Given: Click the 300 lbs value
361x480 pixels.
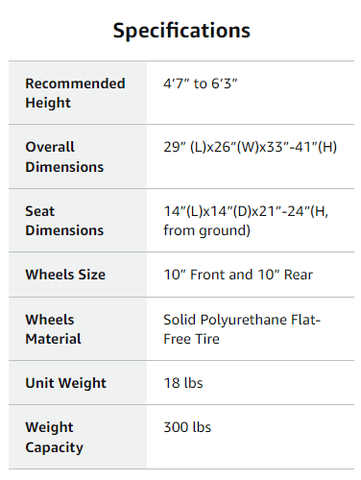Looking at the screenshot, I should pos(187,427).
